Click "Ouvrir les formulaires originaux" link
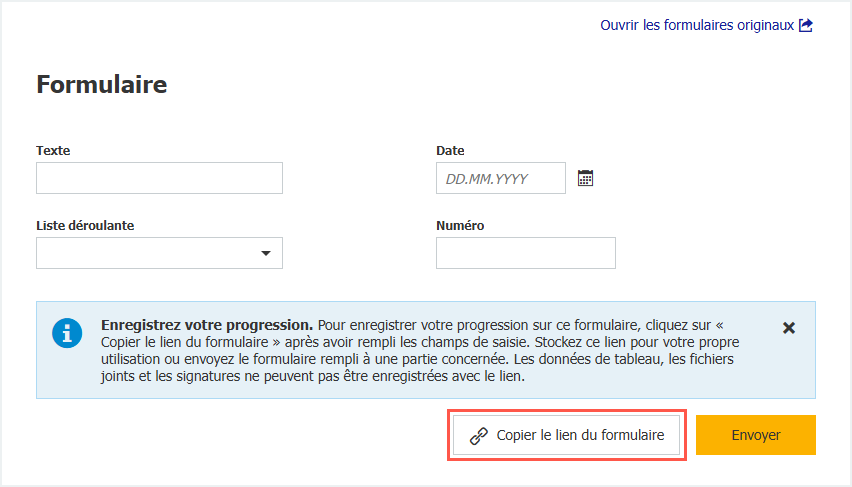This screenshot has width=852, height=487. pos(697,25)
